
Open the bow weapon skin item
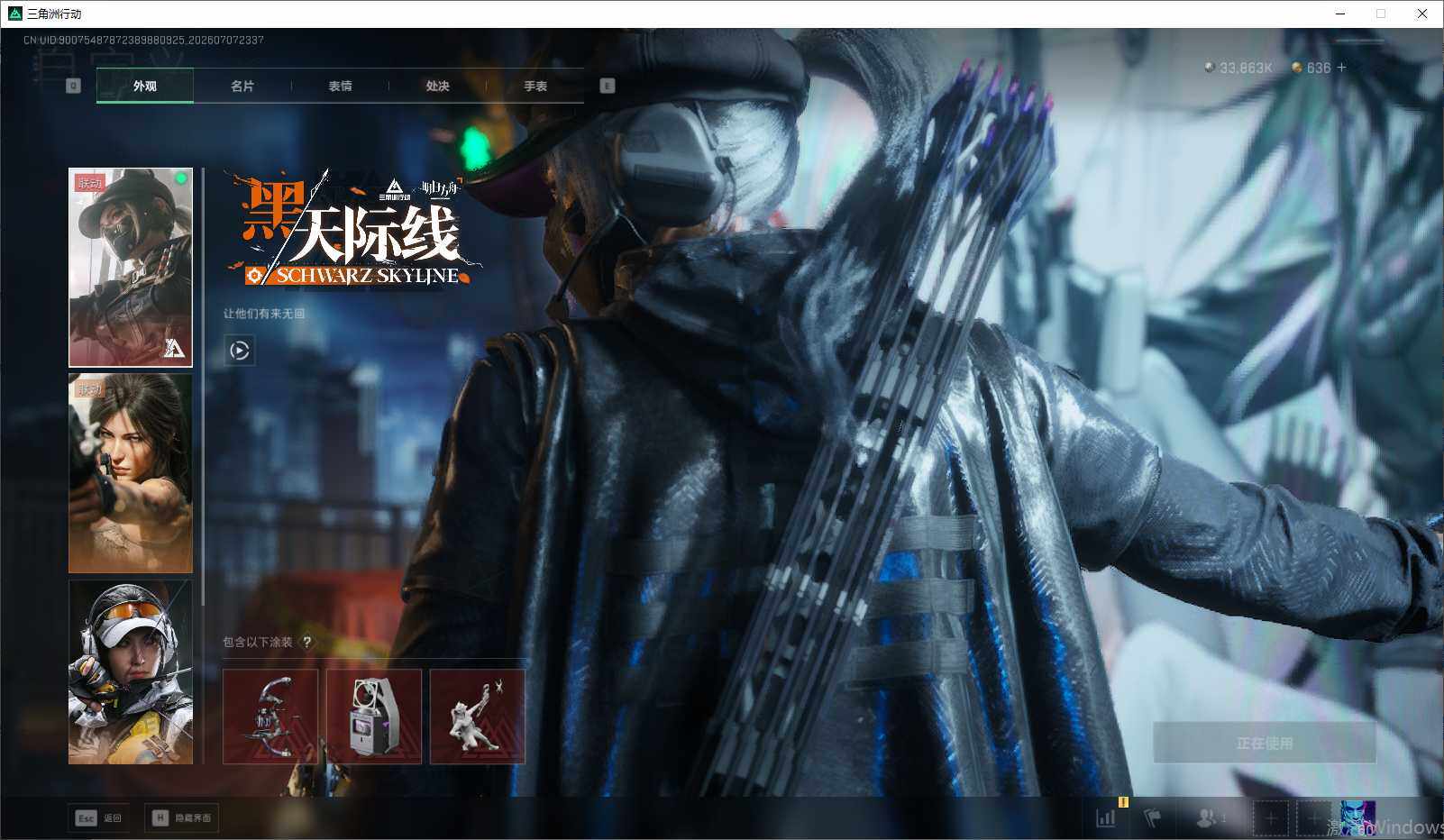coord(270,717)
